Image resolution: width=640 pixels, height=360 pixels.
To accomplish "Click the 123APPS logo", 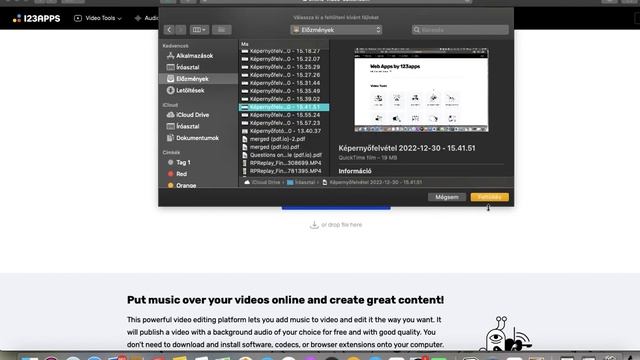I will [36, 18].
